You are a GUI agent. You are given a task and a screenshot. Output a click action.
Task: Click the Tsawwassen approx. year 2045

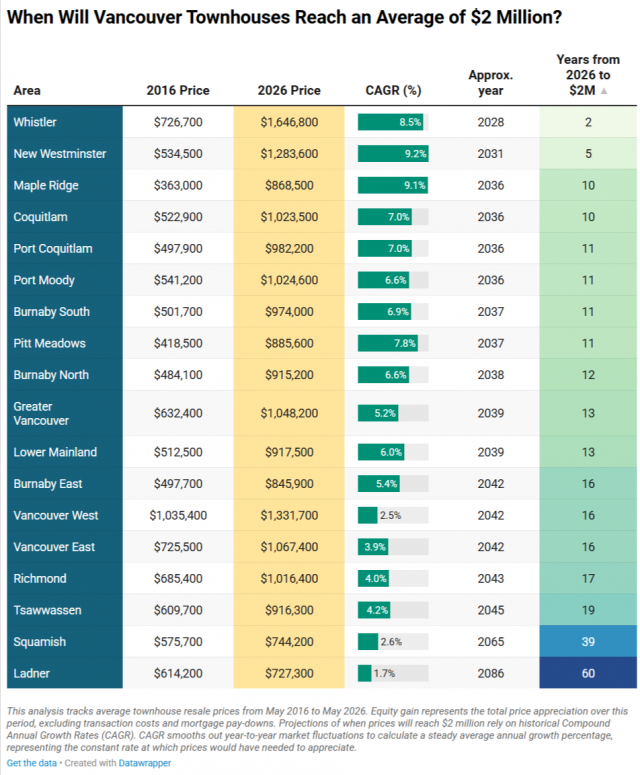coord(491,610)
